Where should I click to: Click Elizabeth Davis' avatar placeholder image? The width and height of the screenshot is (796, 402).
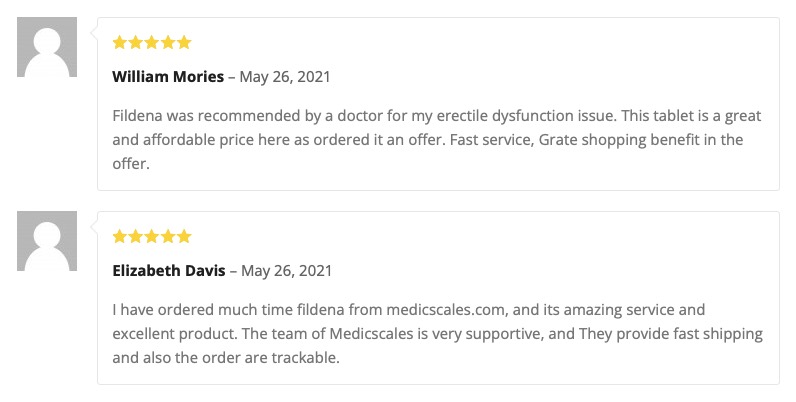click(x=47, y=241)
